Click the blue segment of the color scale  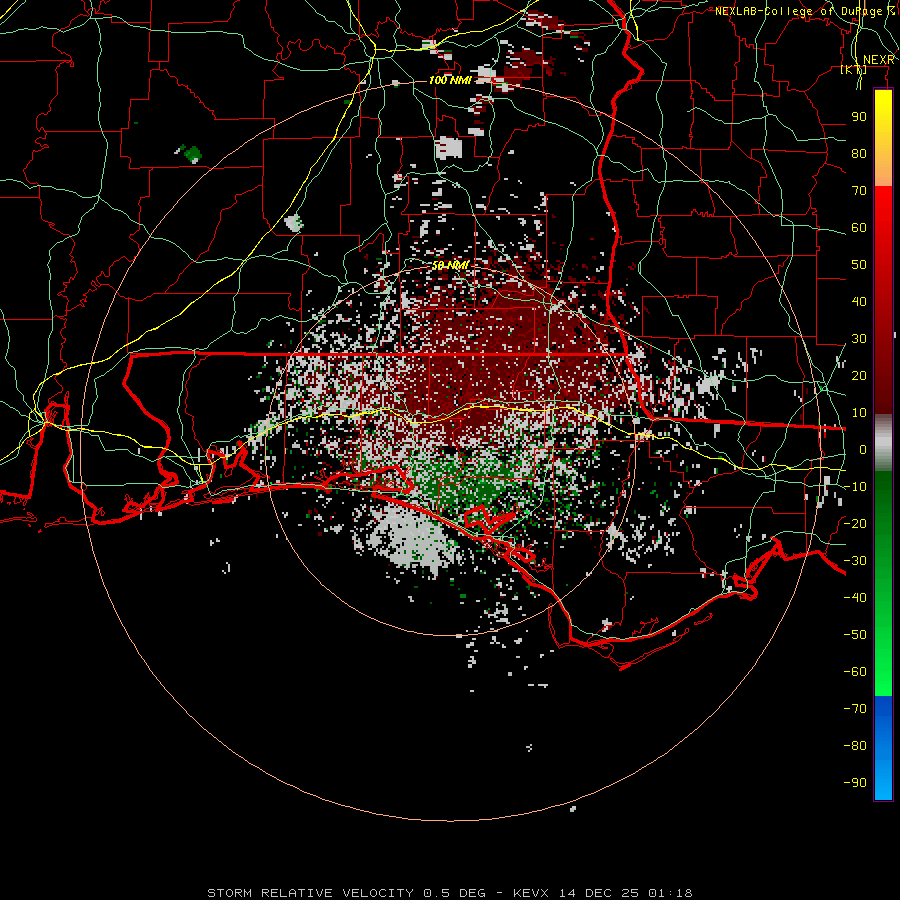(x=883, y=748)
